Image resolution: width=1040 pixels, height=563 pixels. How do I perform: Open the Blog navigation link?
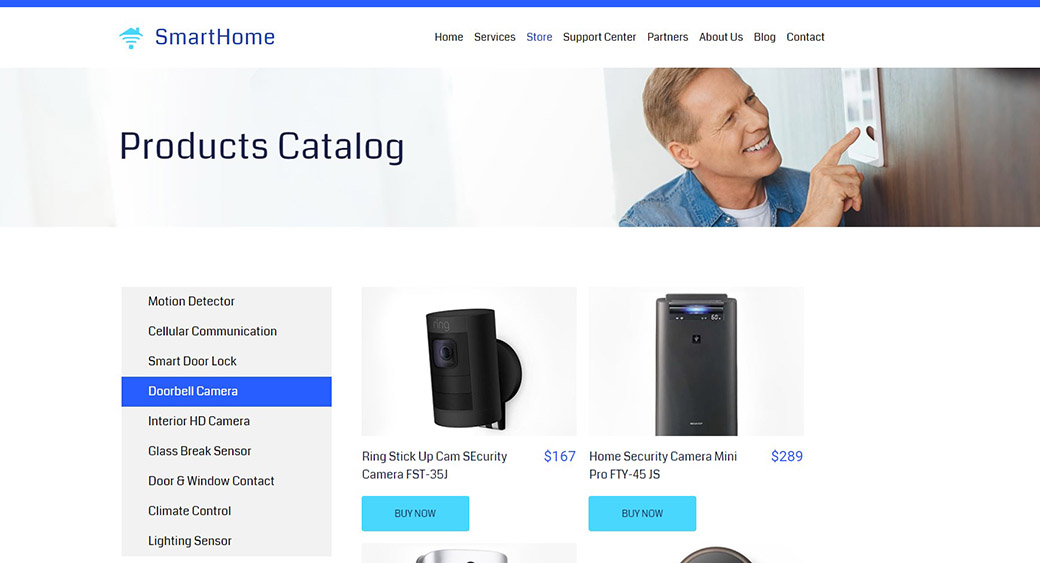tap(764, 37)
